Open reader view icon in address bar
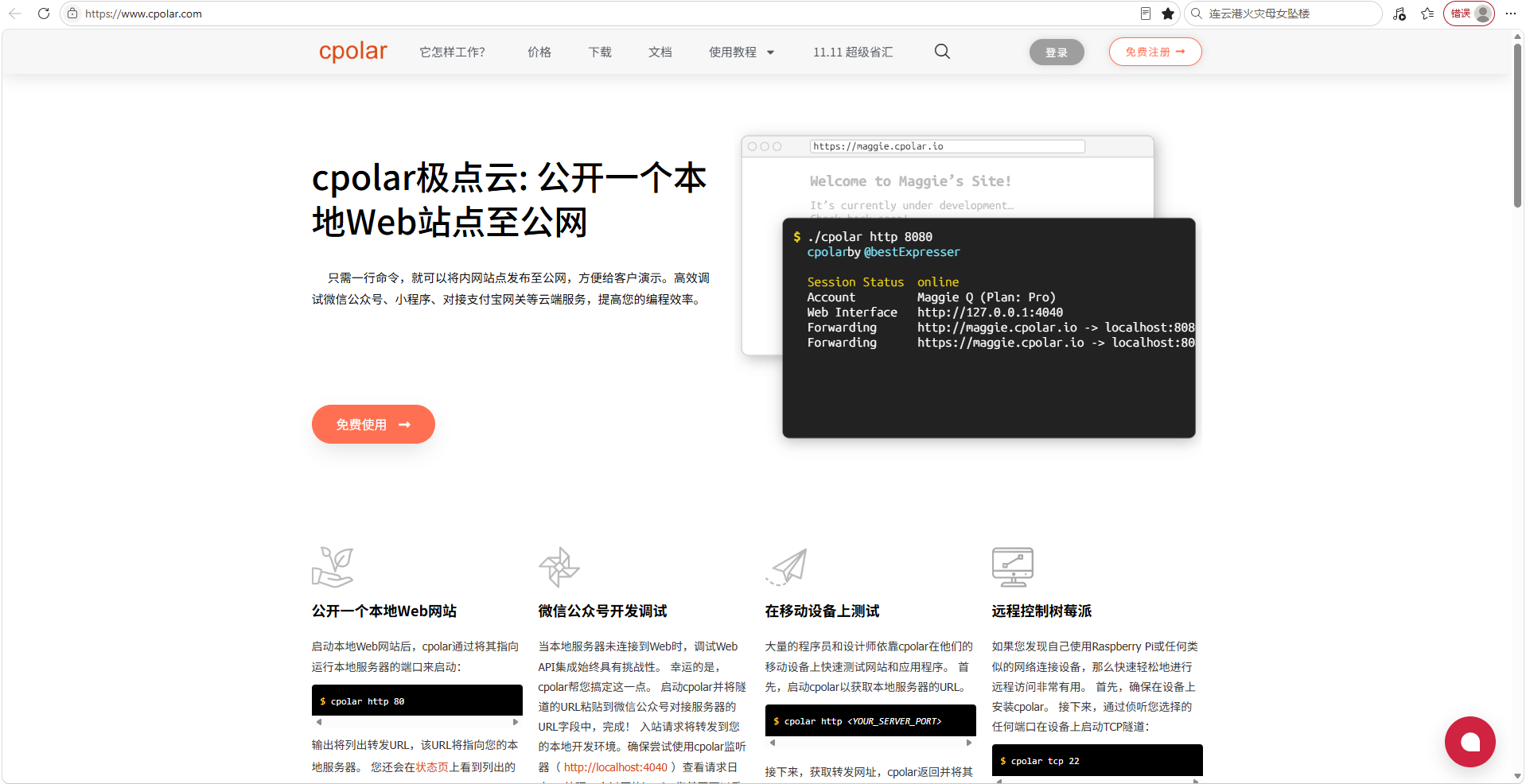This screenshot has height=784, width=1526. click(1146, 14)
